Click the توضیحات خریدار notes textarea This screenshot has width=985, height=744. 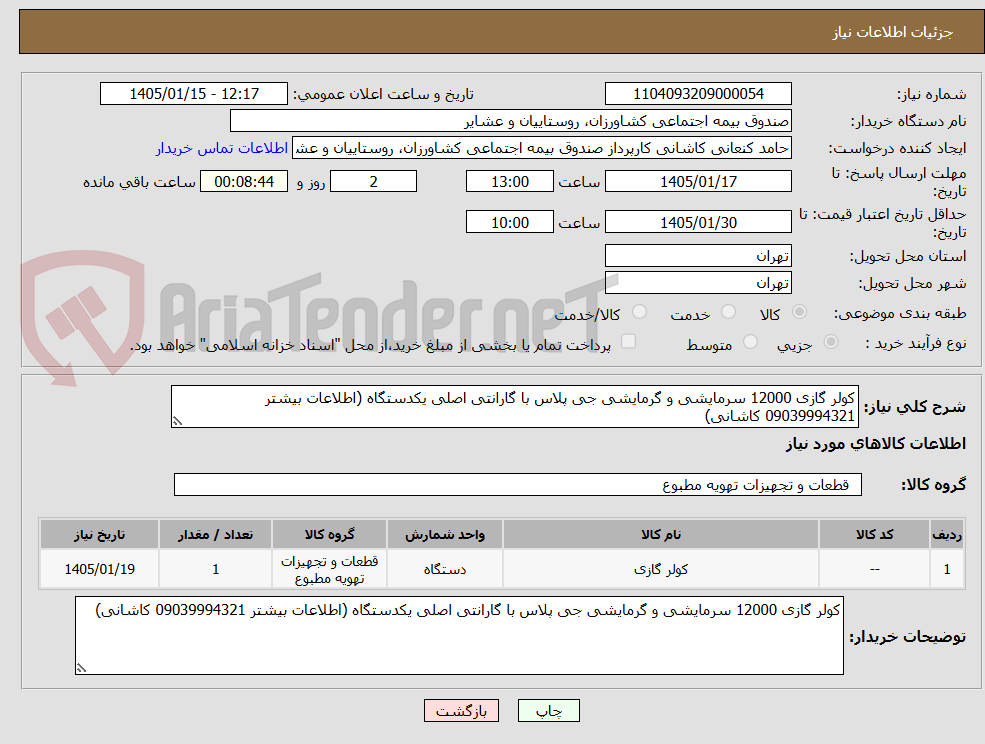459,636
